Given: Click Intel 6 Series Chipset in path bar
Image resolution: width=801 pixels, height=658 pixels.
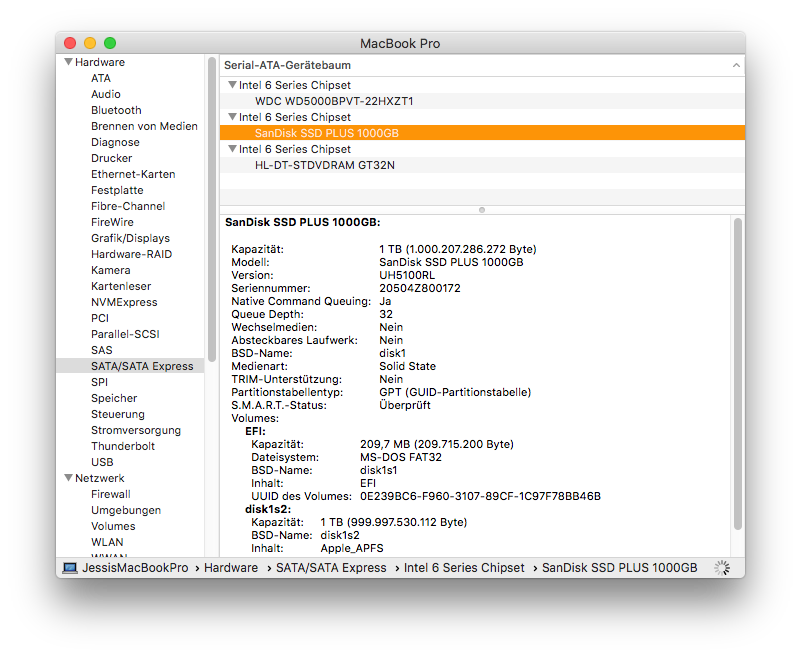Looking at the screenshot, I should [x=464, y=568].
